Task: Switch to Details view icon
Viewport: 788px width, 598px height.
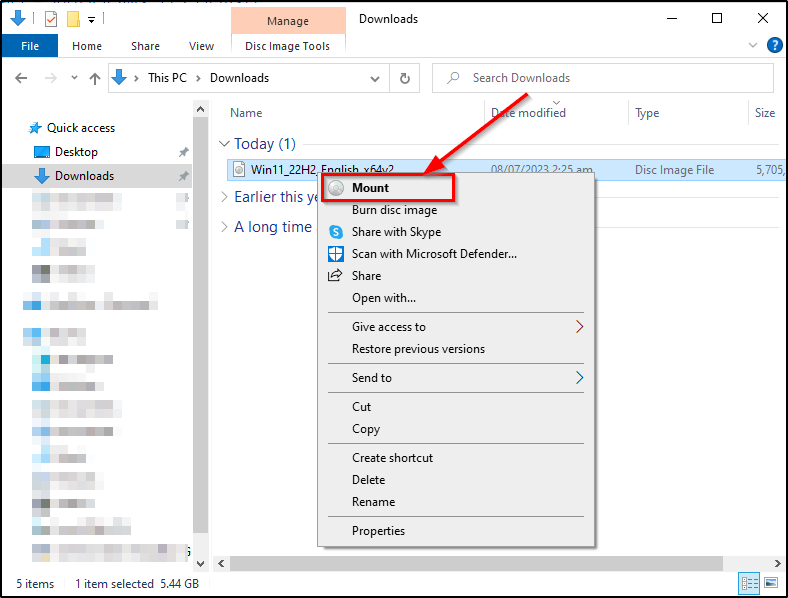Action: tap(749, 583)
